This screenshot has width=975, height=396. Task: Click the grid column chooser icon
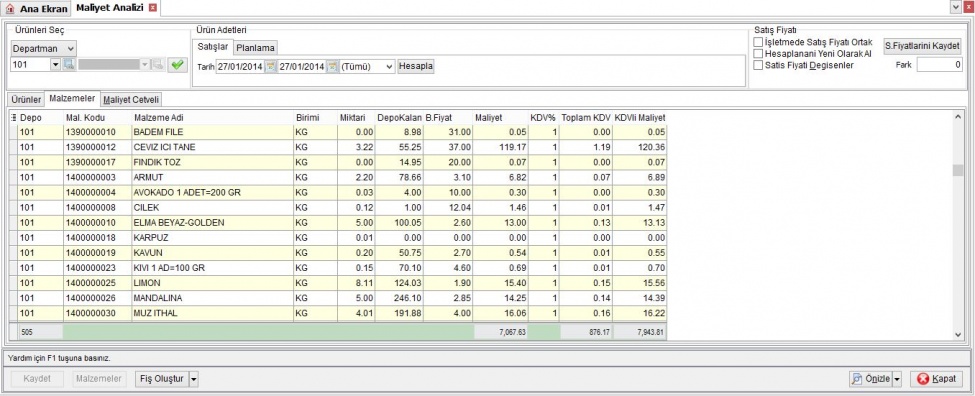click(14, 117)
